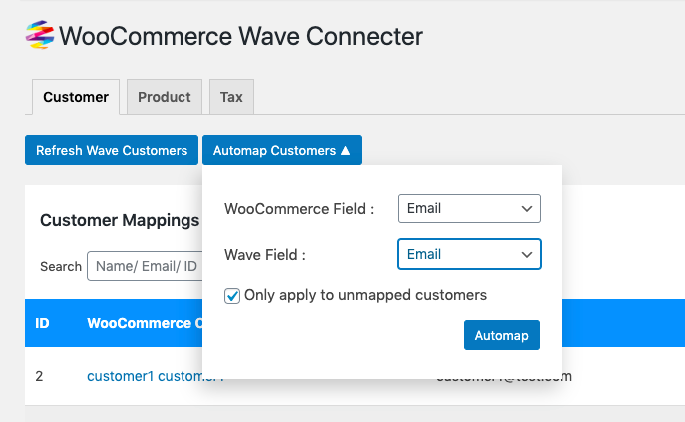Focus the Name/Email/ID search field
Viewport: 685px width, 422px height.
145,266
